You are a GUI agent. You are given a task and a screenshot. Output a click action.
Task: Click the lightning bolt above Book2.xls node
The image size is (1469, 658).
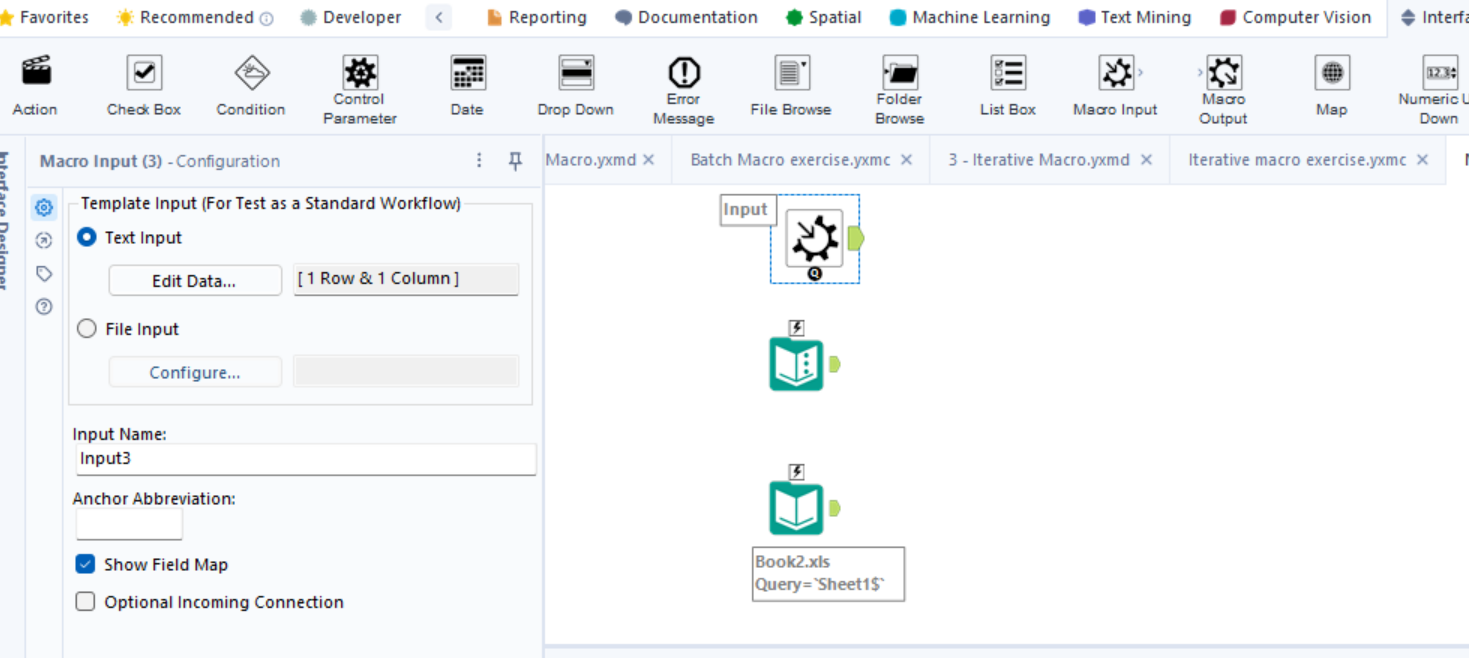(x=797, y=472)
